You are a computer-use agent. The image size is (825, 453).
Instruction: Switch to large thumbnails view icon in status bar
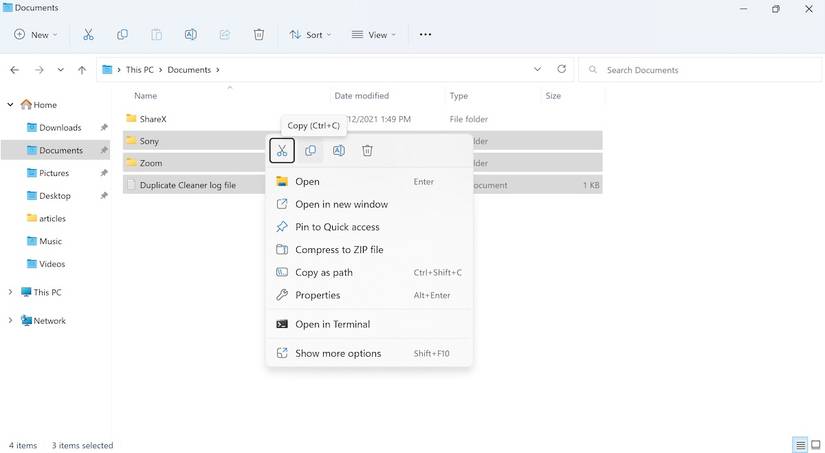[x=815, y=445]
